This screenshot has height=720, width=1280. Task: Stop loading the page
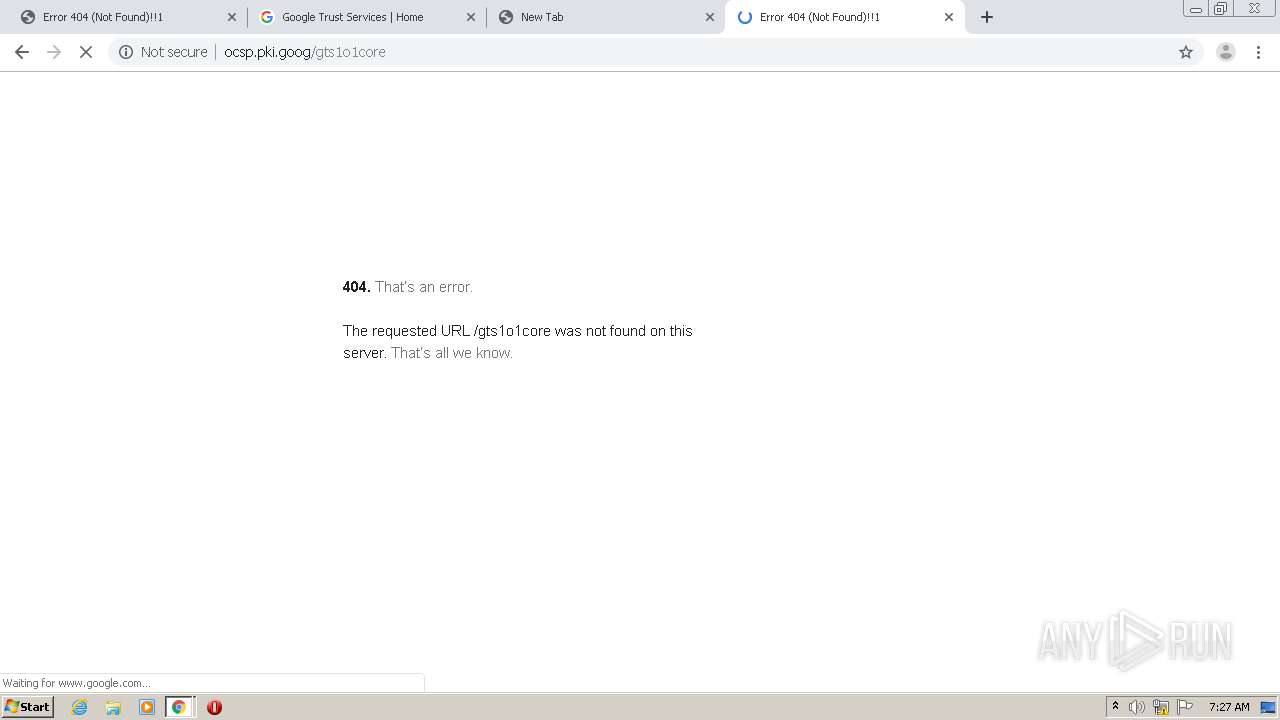[86, 52]
